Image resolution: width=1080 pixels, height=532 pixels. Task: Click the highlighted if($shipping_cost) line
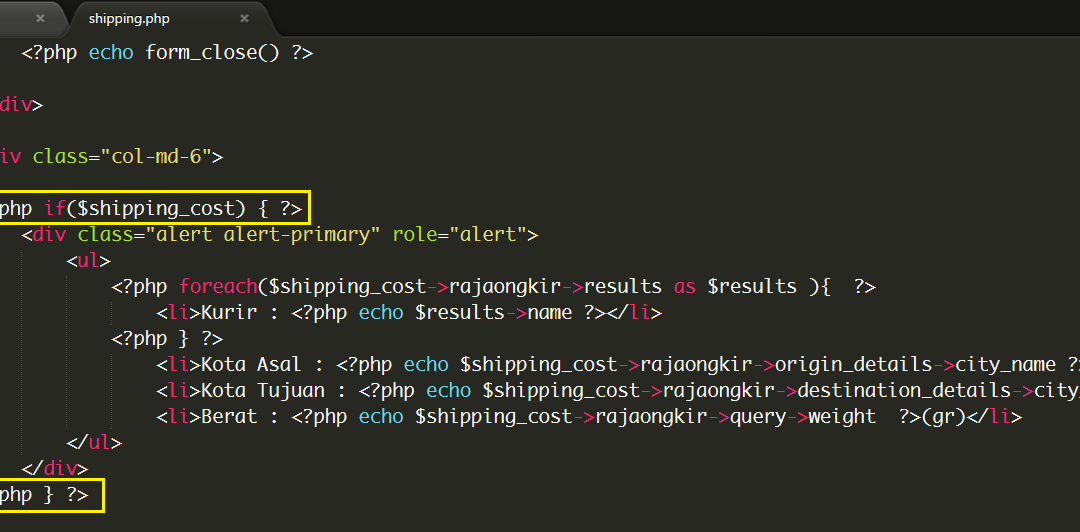[x=155, y=207]
